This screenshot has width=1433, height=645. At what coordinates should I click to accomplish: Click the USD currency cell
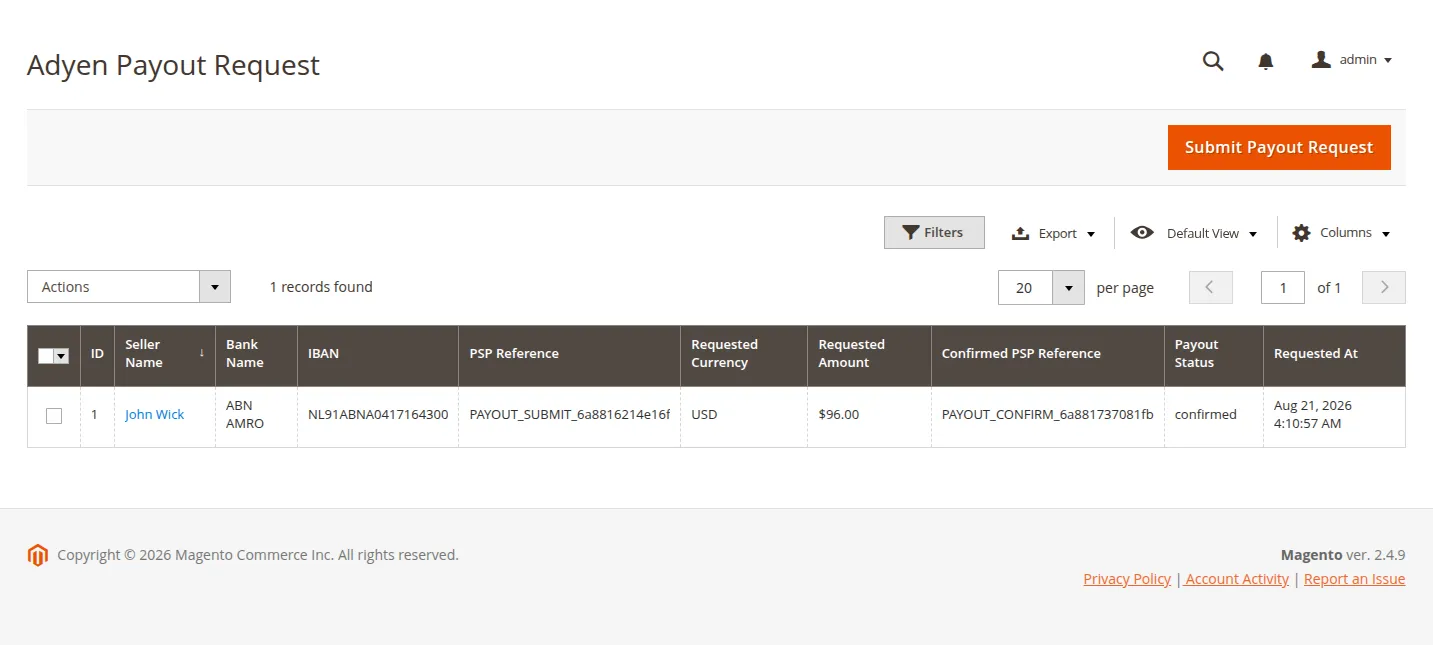(x=744, y=415)
